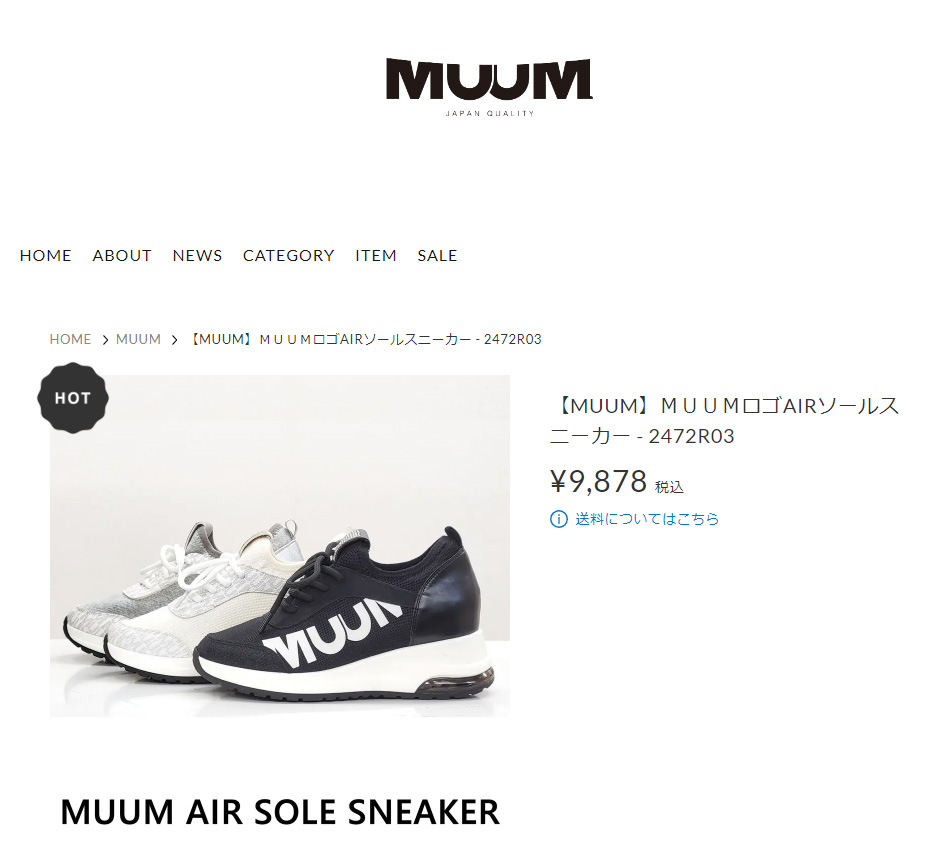
Task: Go to the NEWS section
Action: coord(197,256)
